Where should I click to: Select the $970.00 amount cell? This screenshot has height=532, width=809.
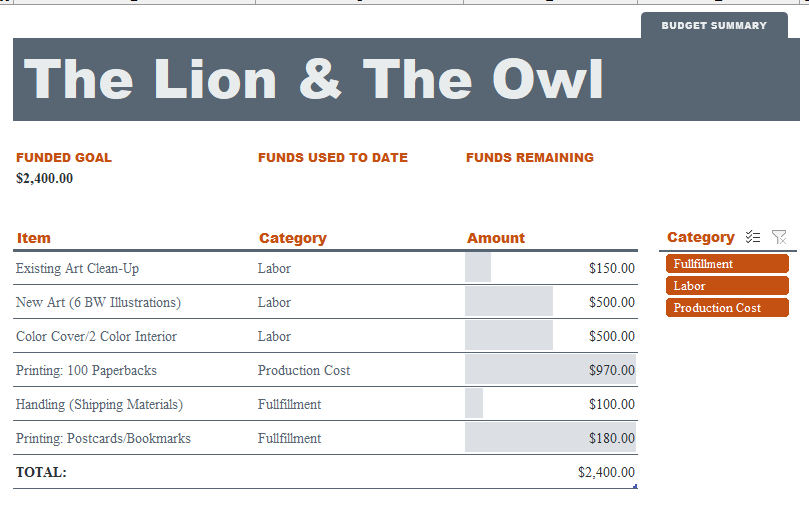[551, 370]
